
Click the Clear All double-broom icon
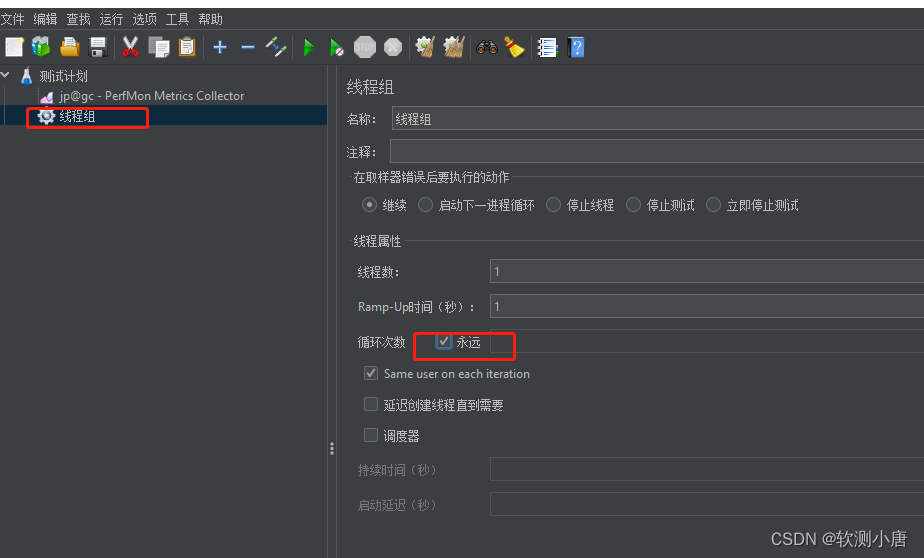[x=454, y=47]
